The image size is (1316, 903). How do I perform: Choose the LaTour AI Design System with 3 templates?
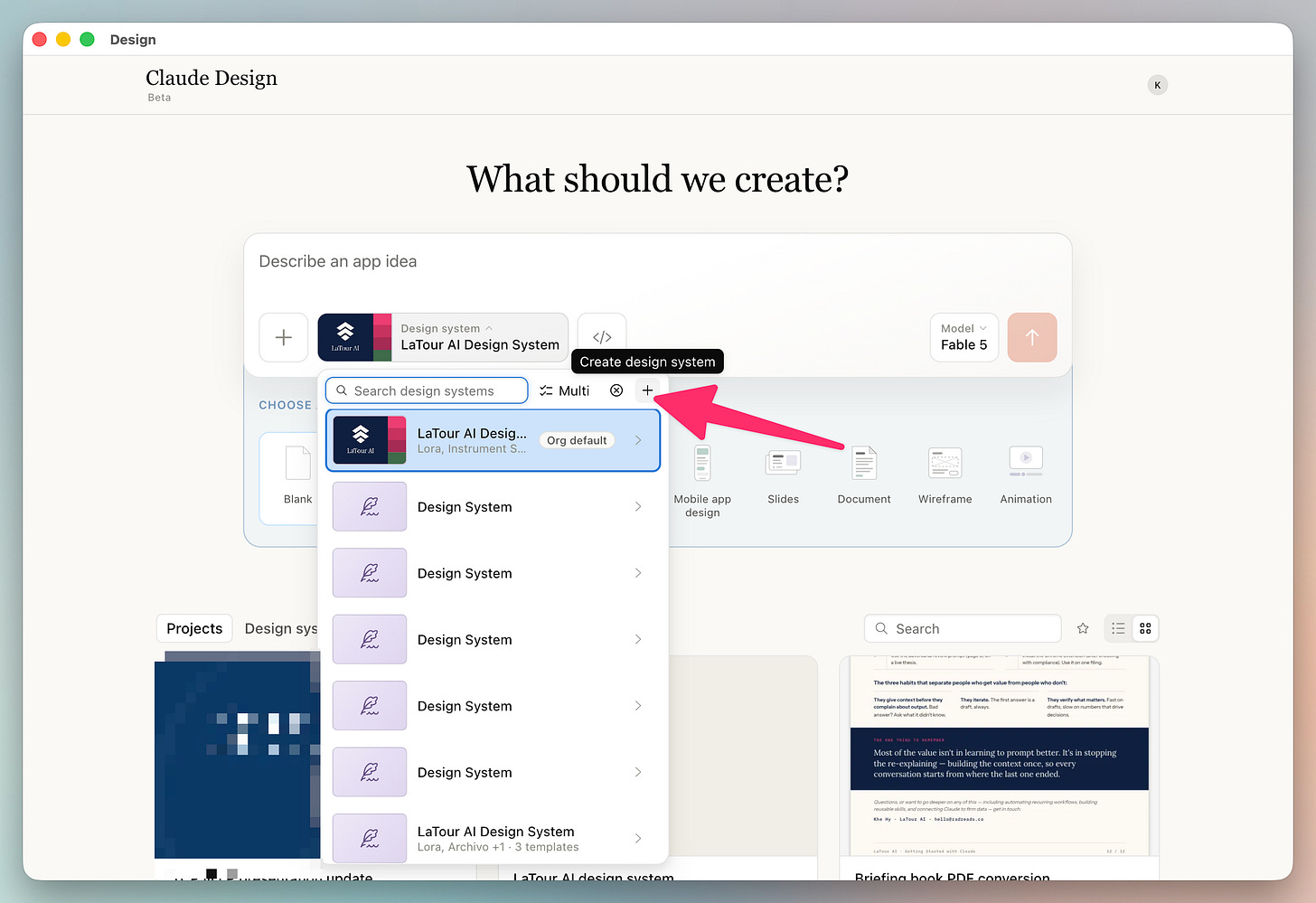pos(493,838)
